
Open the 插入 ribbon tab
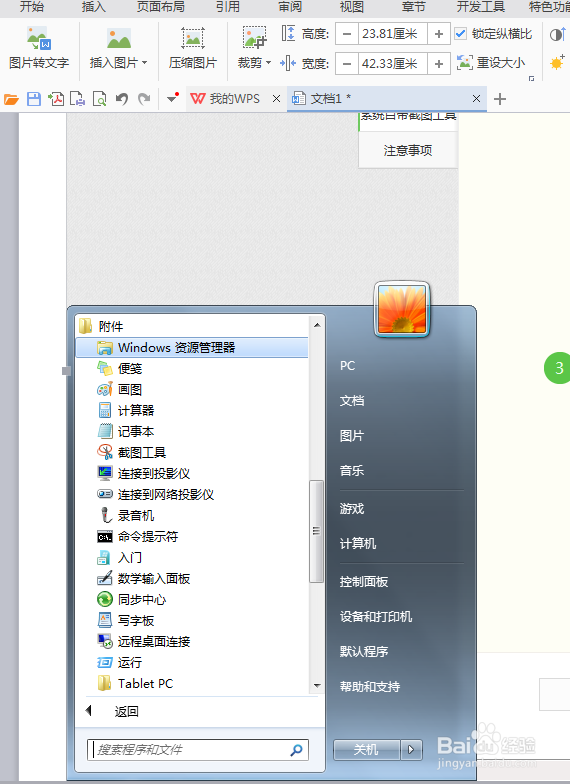coord(94,6)
